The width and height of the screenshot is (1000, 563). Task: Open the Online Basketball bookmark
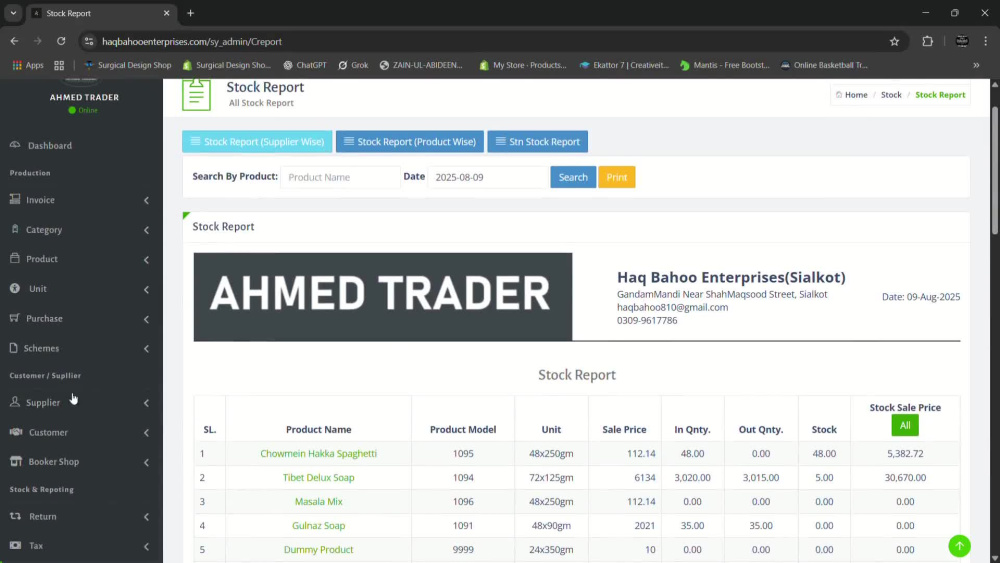(x=824, y=65)
